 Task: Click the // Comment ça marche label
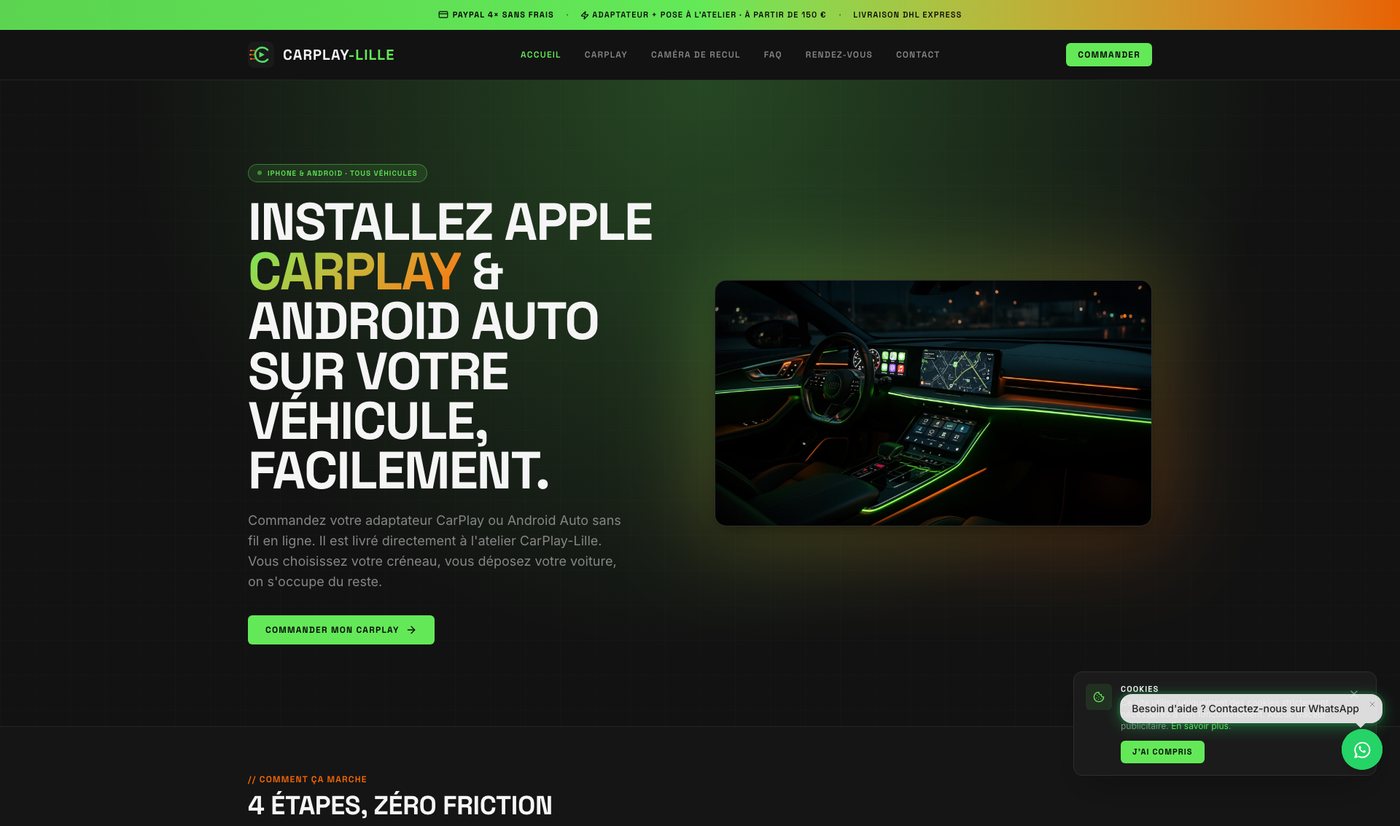308,779
